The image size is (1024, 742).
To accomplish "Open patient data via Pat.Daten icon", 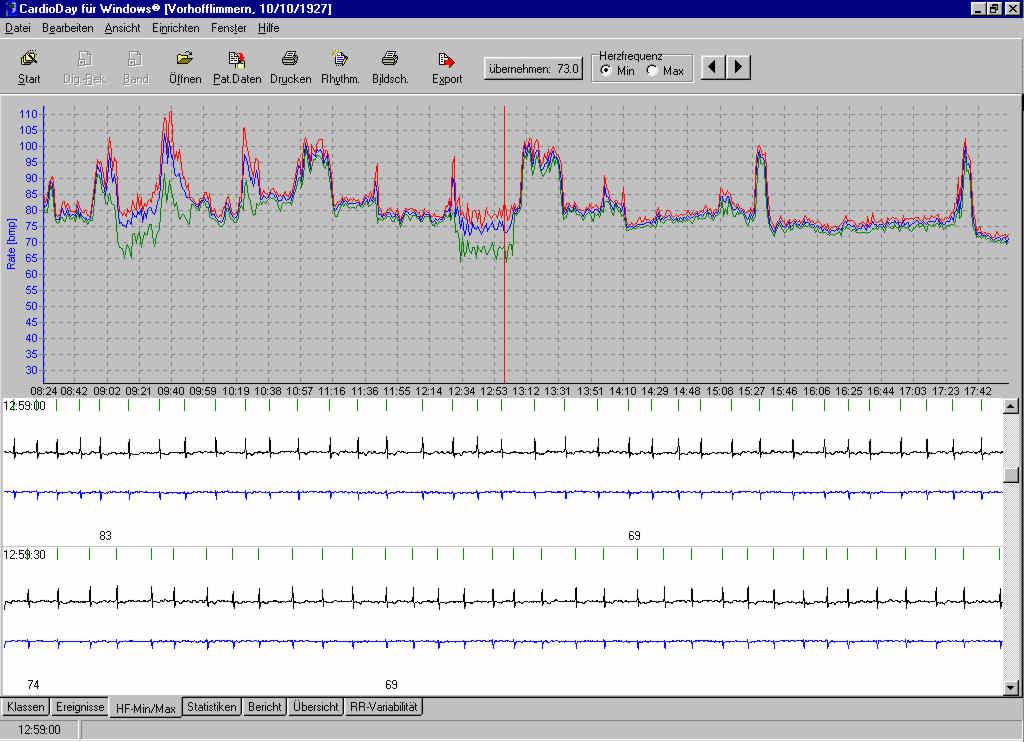I will [x=236, y=60].
